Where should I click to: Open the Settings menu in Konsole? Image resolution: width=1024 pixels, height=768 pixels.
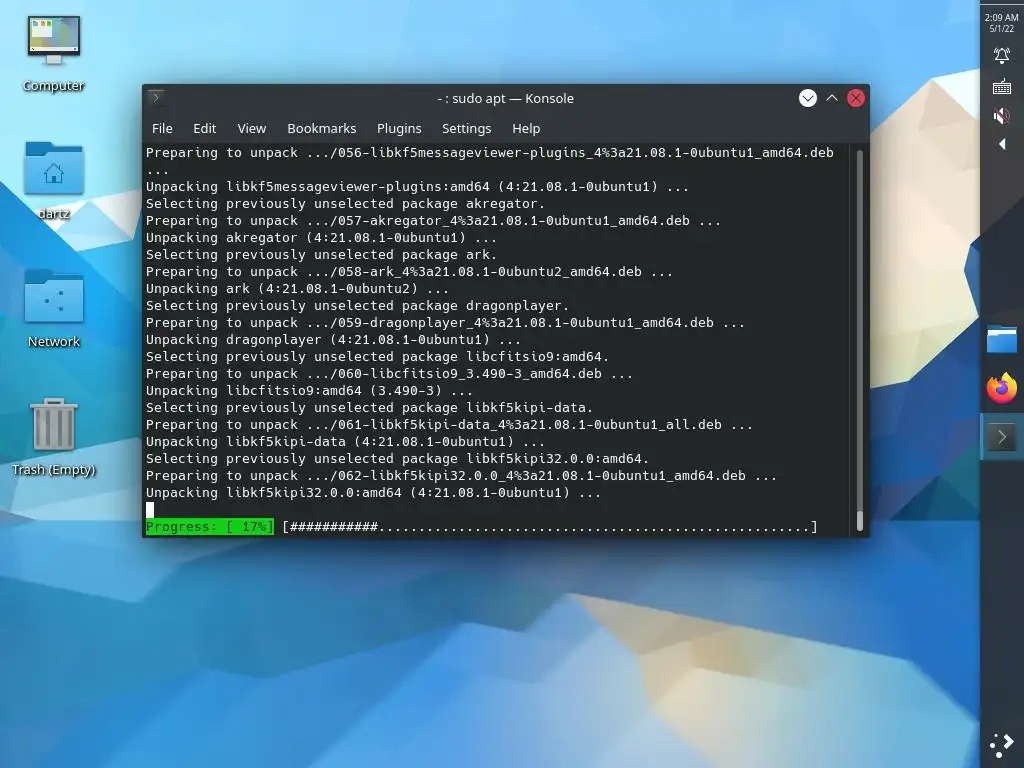tap(466, 129)
